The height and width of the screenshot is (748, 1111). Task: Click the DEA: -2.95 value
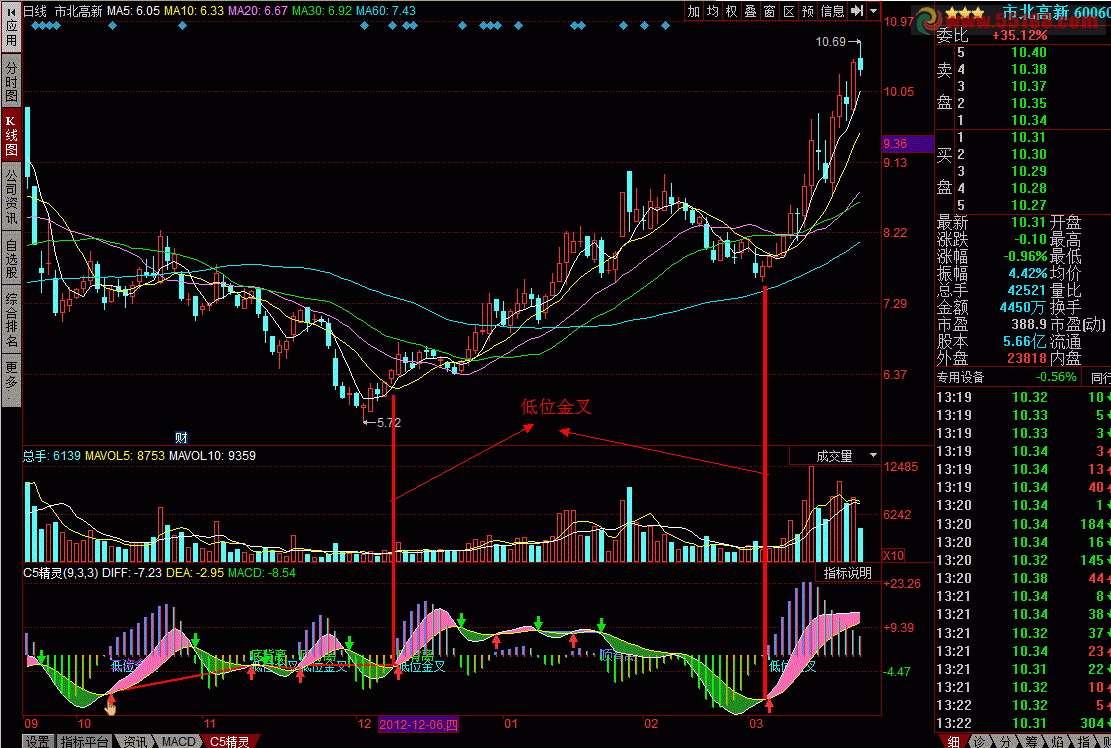(x=196, y=572)
